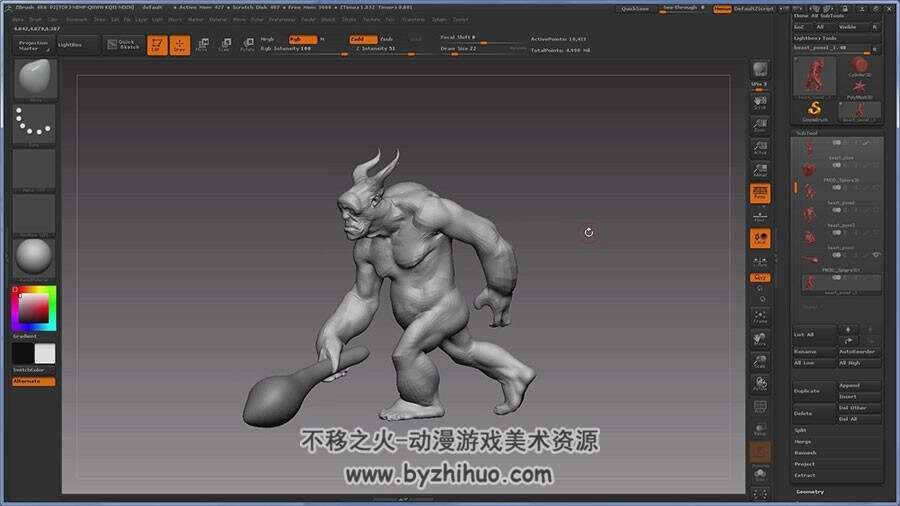This screenshot has height=506, width=900.
Task: Select the Scale transform mode in top shelf
Action: coord(225,45)
